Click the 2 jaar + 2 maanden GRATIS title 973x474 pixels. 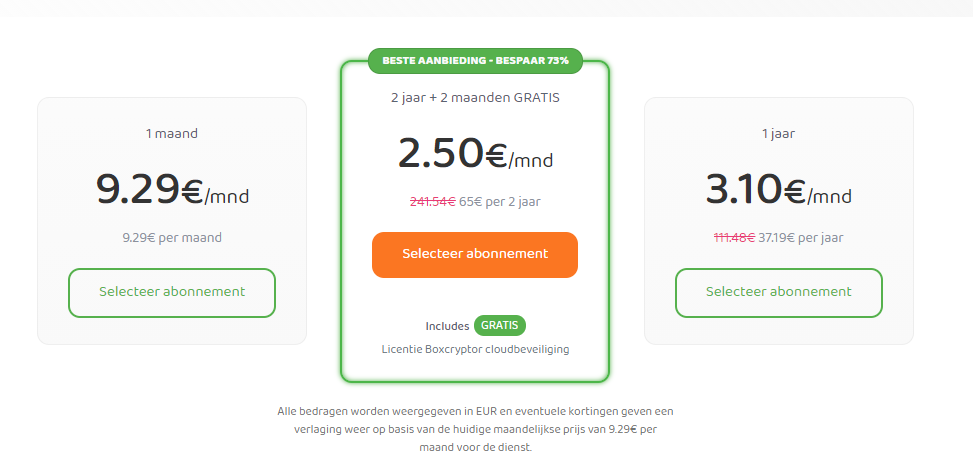coord(475,97)
